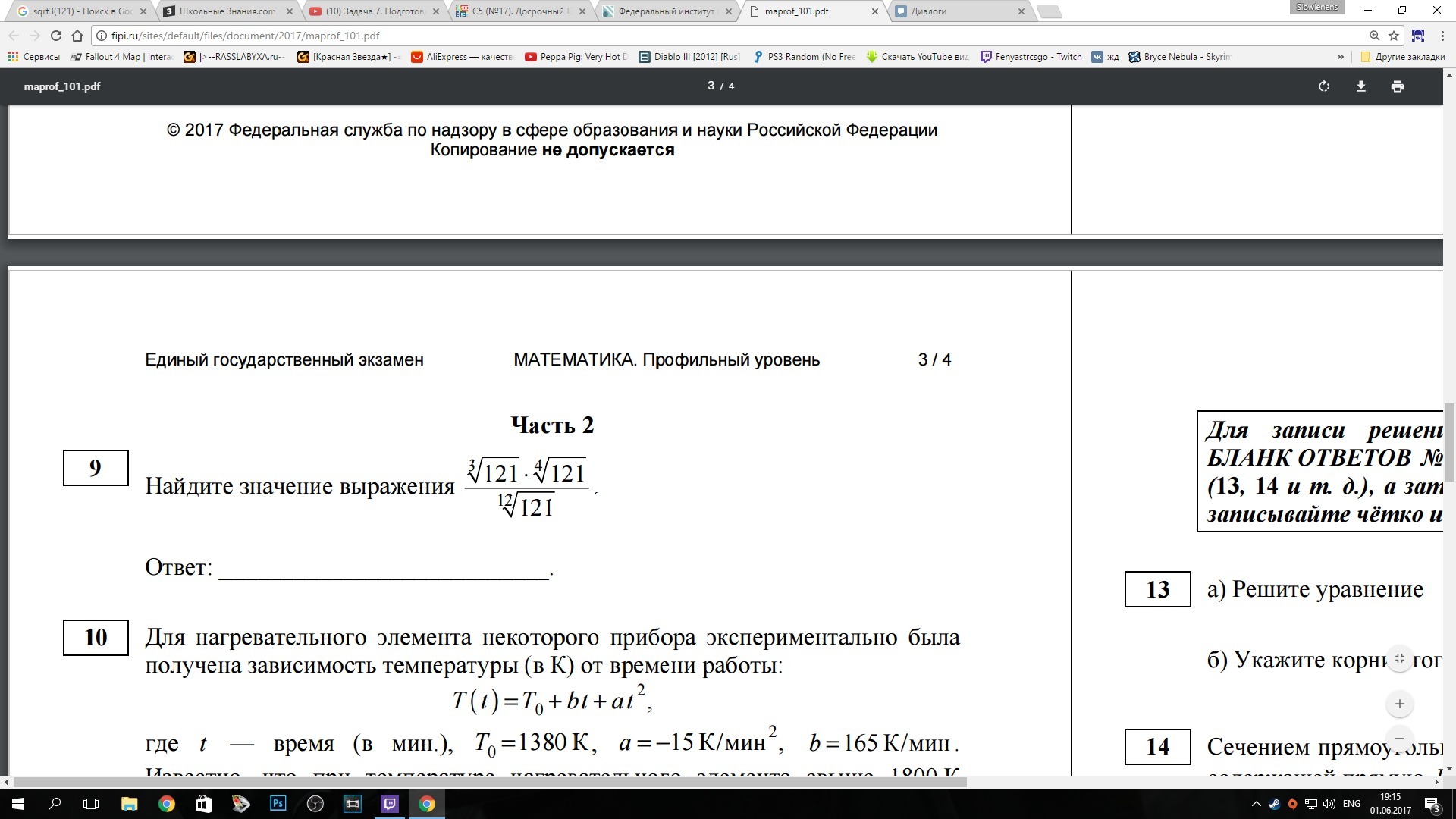Go to browser home page
This screenshot has height=819, width=1456.
tap(77, 36)
